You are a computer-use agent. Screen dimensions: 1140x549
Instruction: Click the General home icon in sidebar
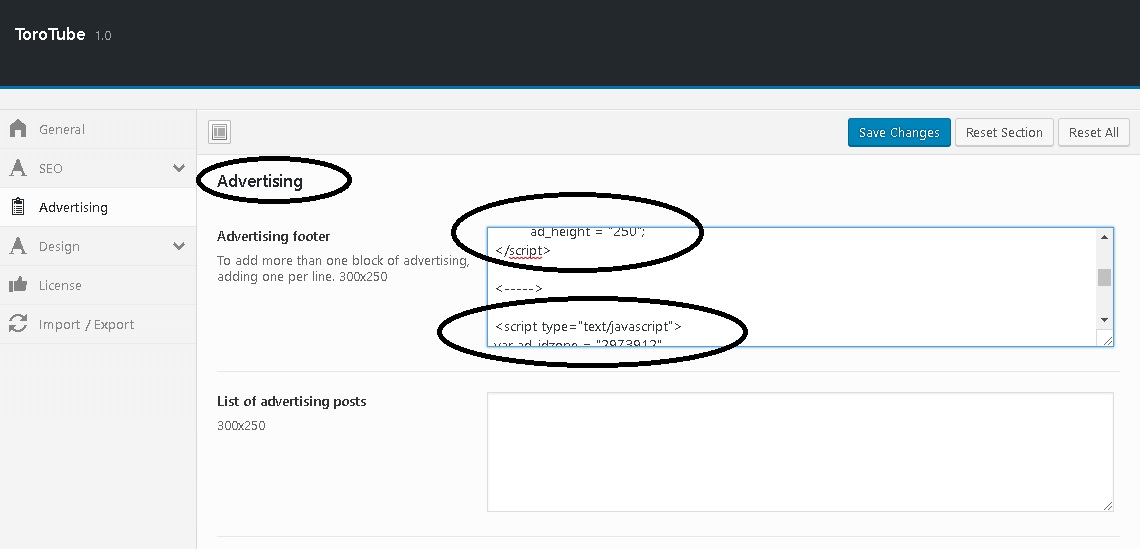(18, 129)
